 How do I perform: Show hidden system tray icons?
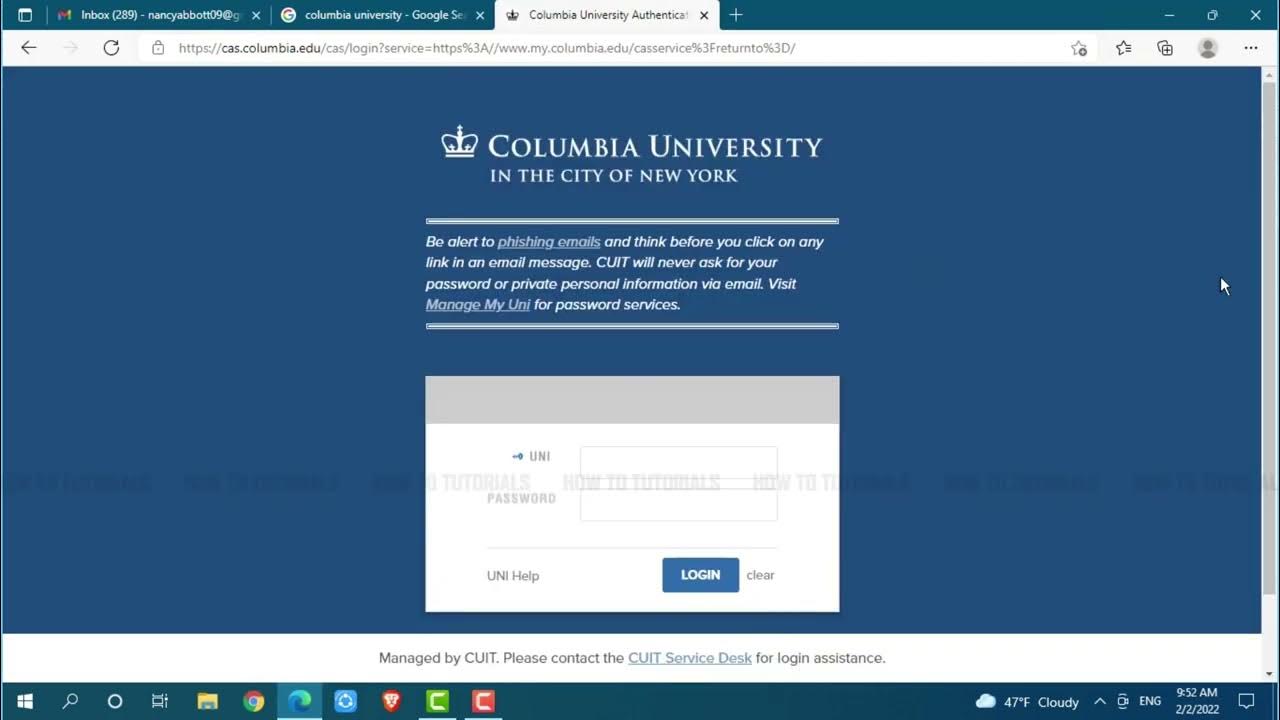[1100, 702]
